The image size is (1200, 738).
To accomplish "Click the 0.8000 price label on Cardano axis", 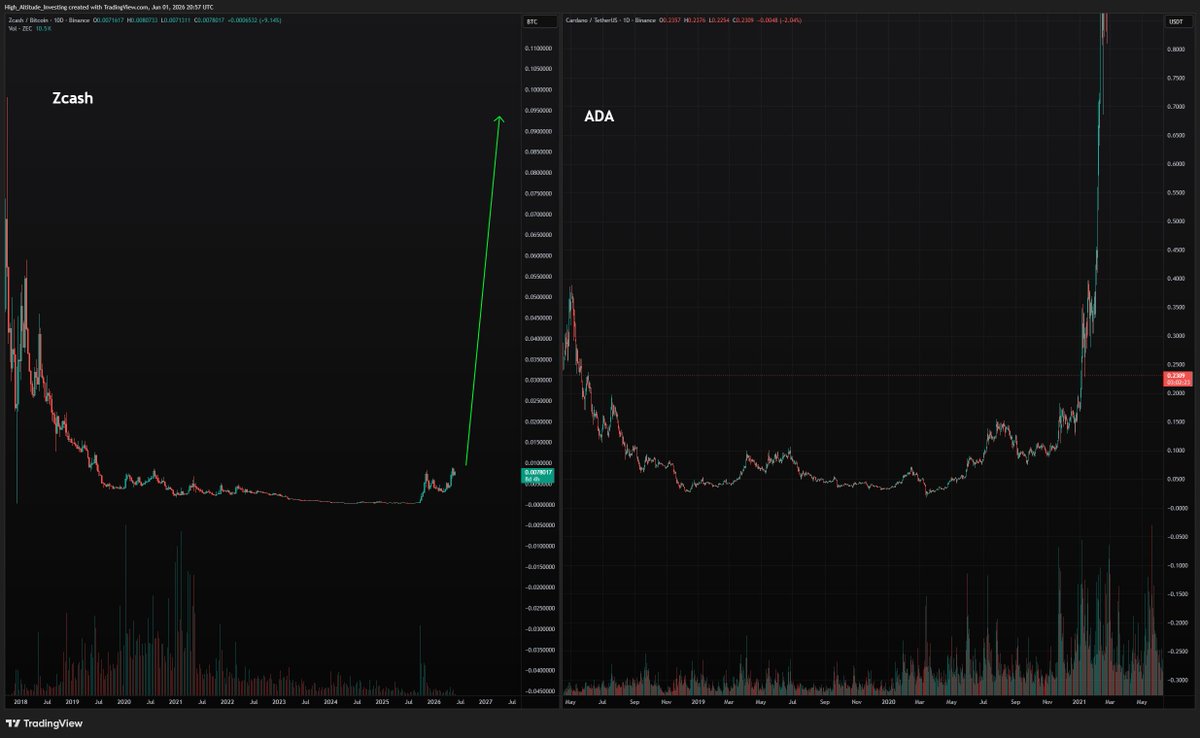I will coord(1177,49).
